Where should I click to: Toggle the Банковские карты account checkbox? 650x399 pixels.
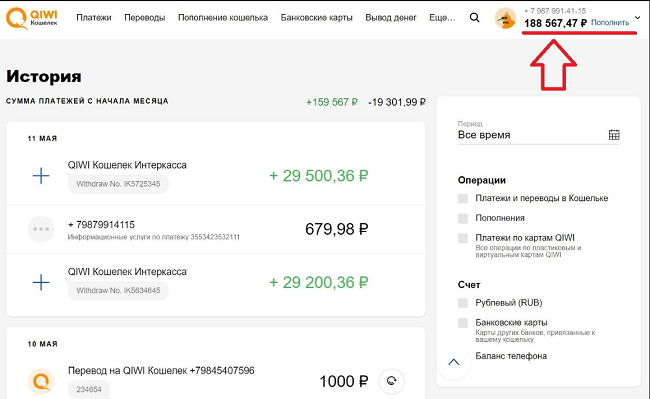463,323
